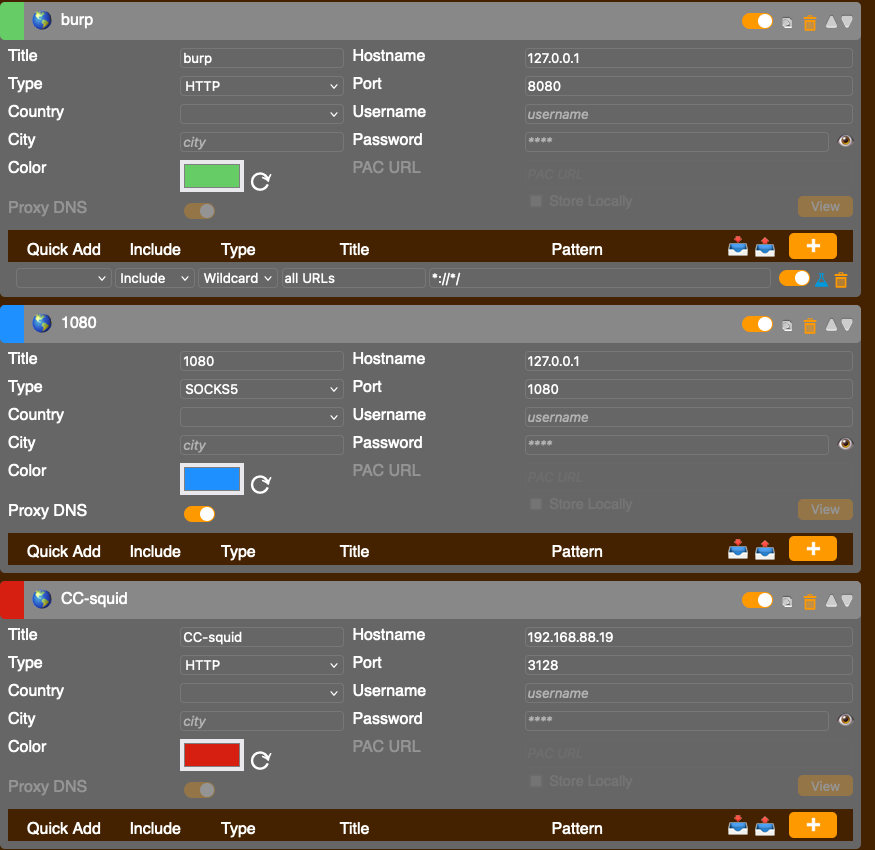Disable the burp proxy toggle
Viewport: 875px width, 850px height.
(x=757, y=21)
